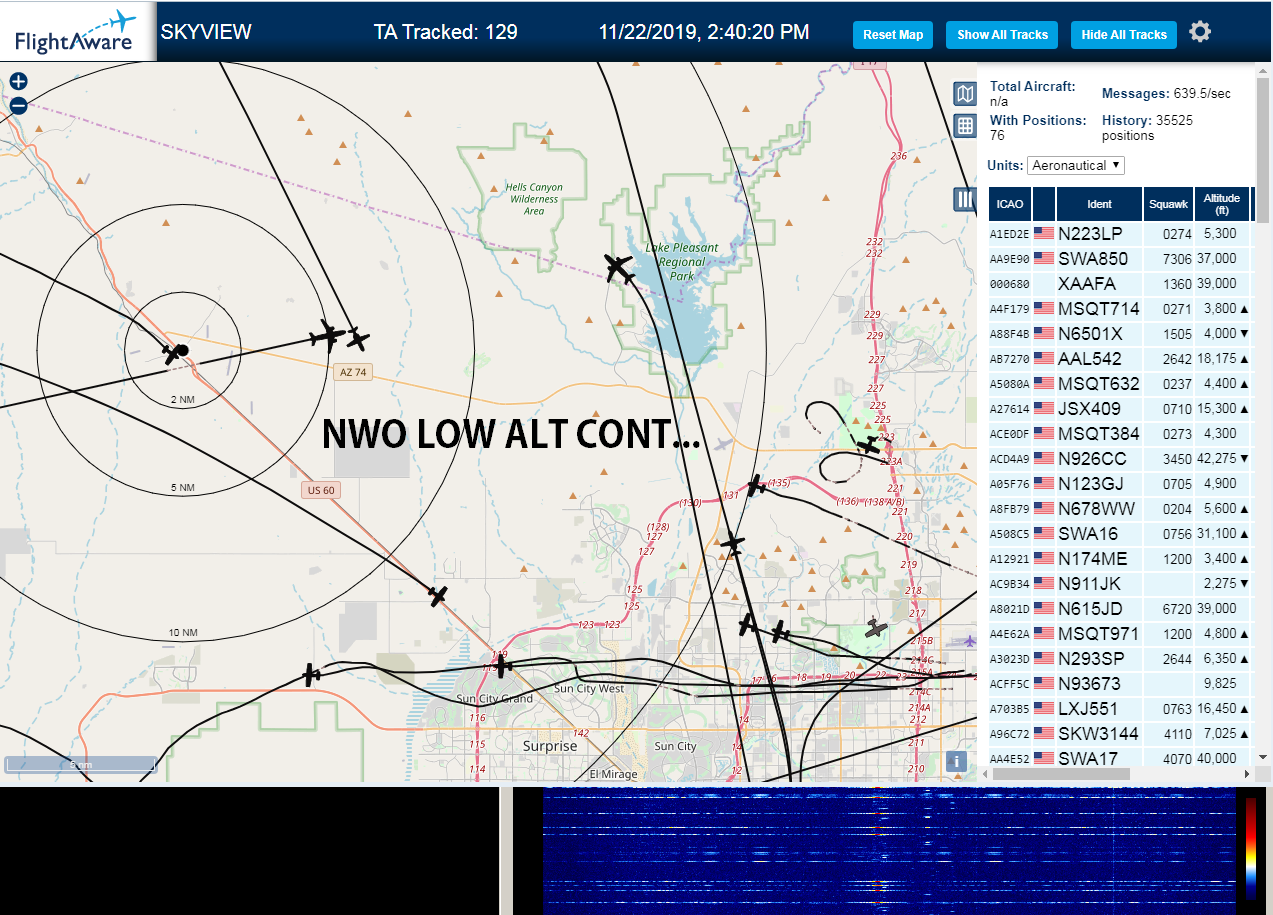Select the N293SP aircraft row

click(x=1120, y=659)
